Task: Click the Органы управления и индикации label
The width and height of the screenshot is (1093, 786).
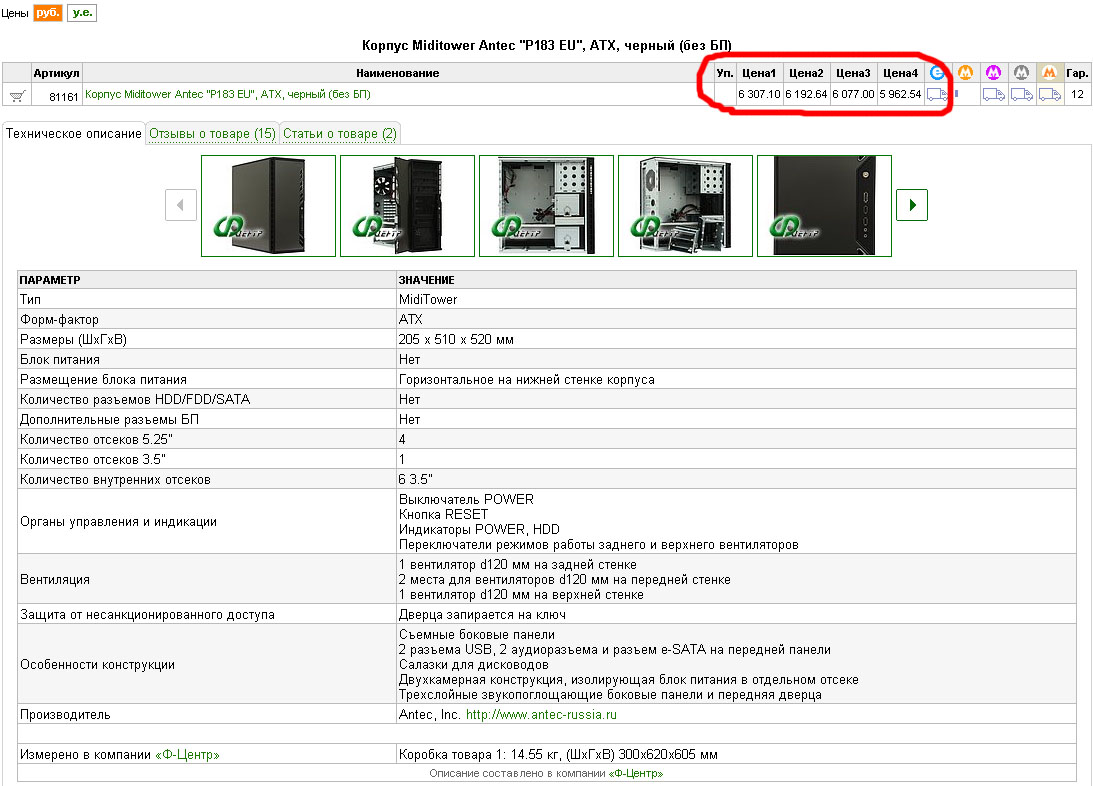Action: [119, 522]
